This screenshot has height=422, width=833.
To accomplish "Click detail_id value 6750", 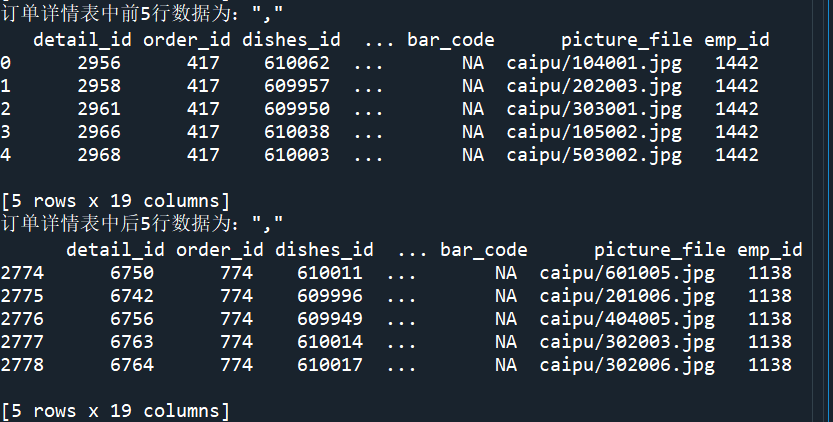I will (132, 272).
